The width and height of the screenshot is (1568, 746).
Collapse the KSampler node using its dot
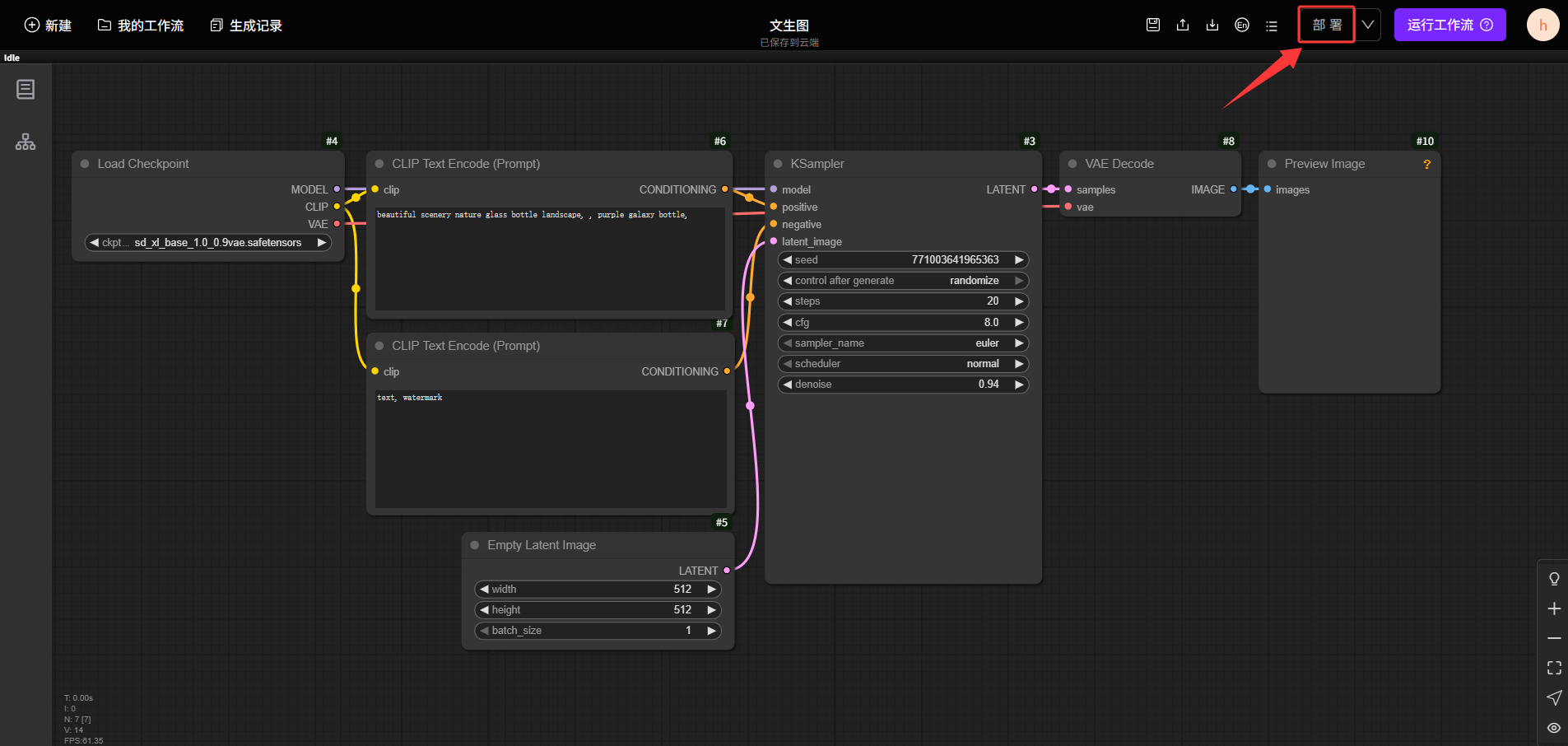778,164
